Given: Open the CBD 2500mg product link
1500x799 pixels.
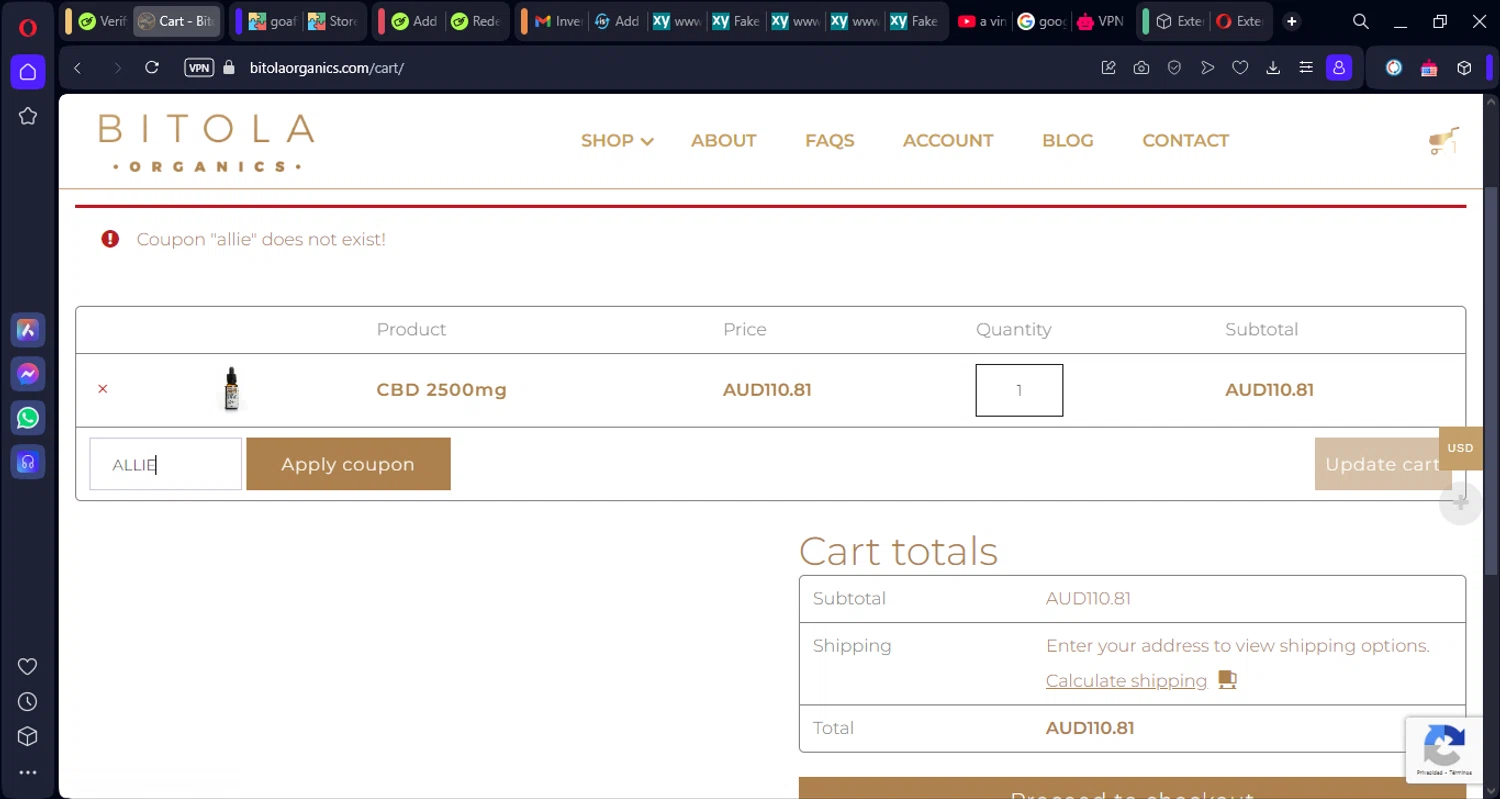Looking at the screenshot, I should (x=441, y=390).
